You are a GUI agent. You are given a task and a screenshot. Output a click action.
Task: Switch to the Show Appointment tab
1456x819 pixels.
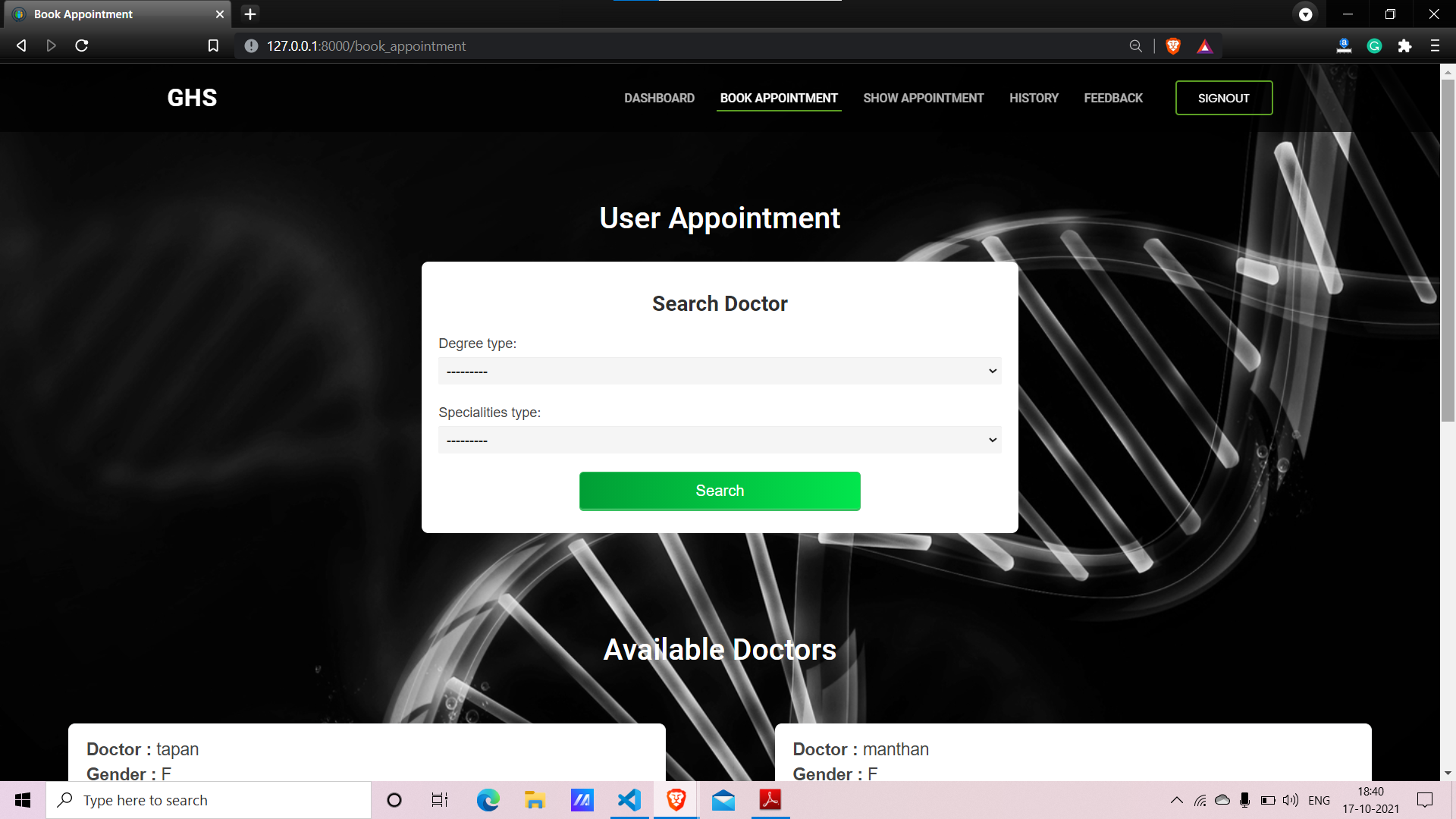[x=923, y=98]
